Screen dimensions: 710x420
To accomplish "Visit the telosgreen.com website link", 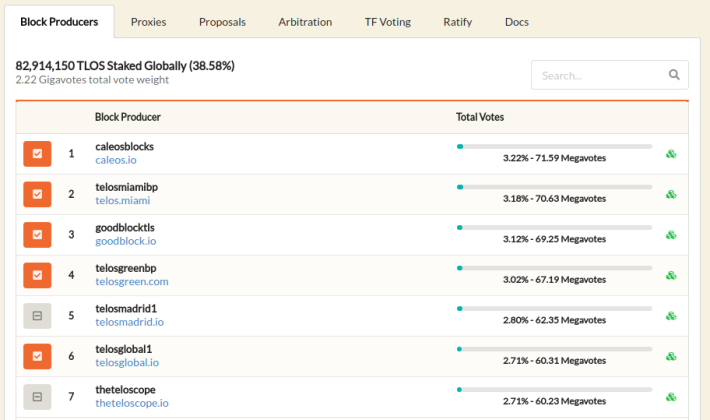I will [131, 282].
